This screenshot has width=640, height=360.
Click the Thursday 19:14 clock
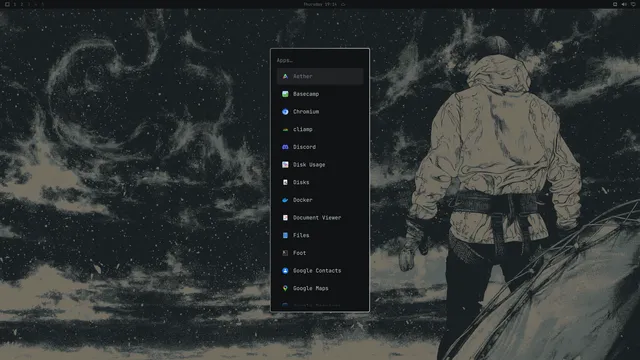[x=320, y=4]
